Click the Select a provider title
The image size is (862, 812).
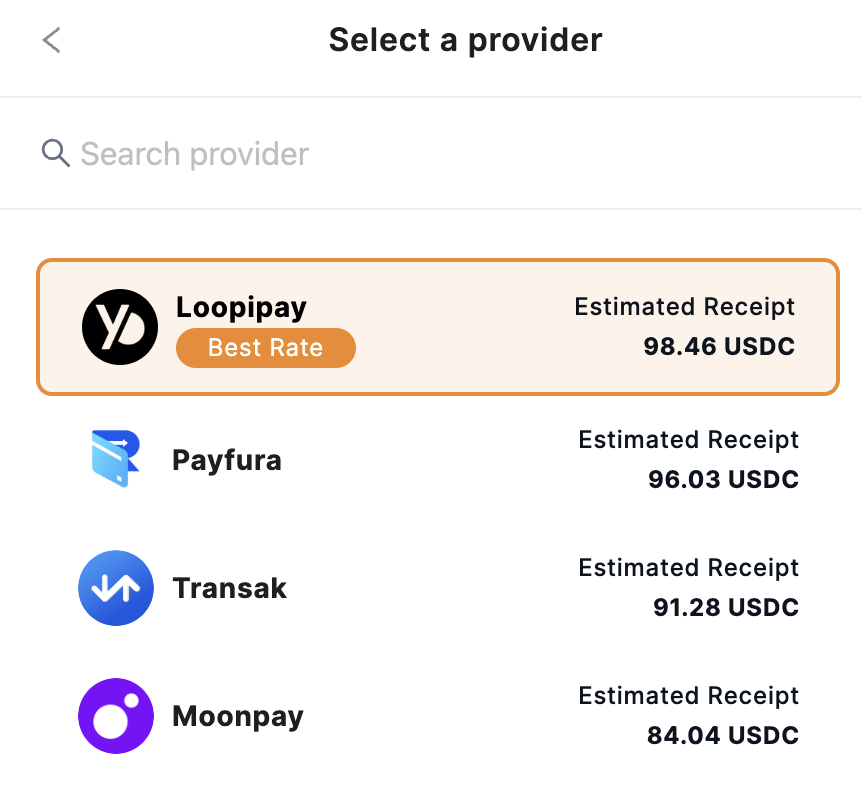click(465, 40)
